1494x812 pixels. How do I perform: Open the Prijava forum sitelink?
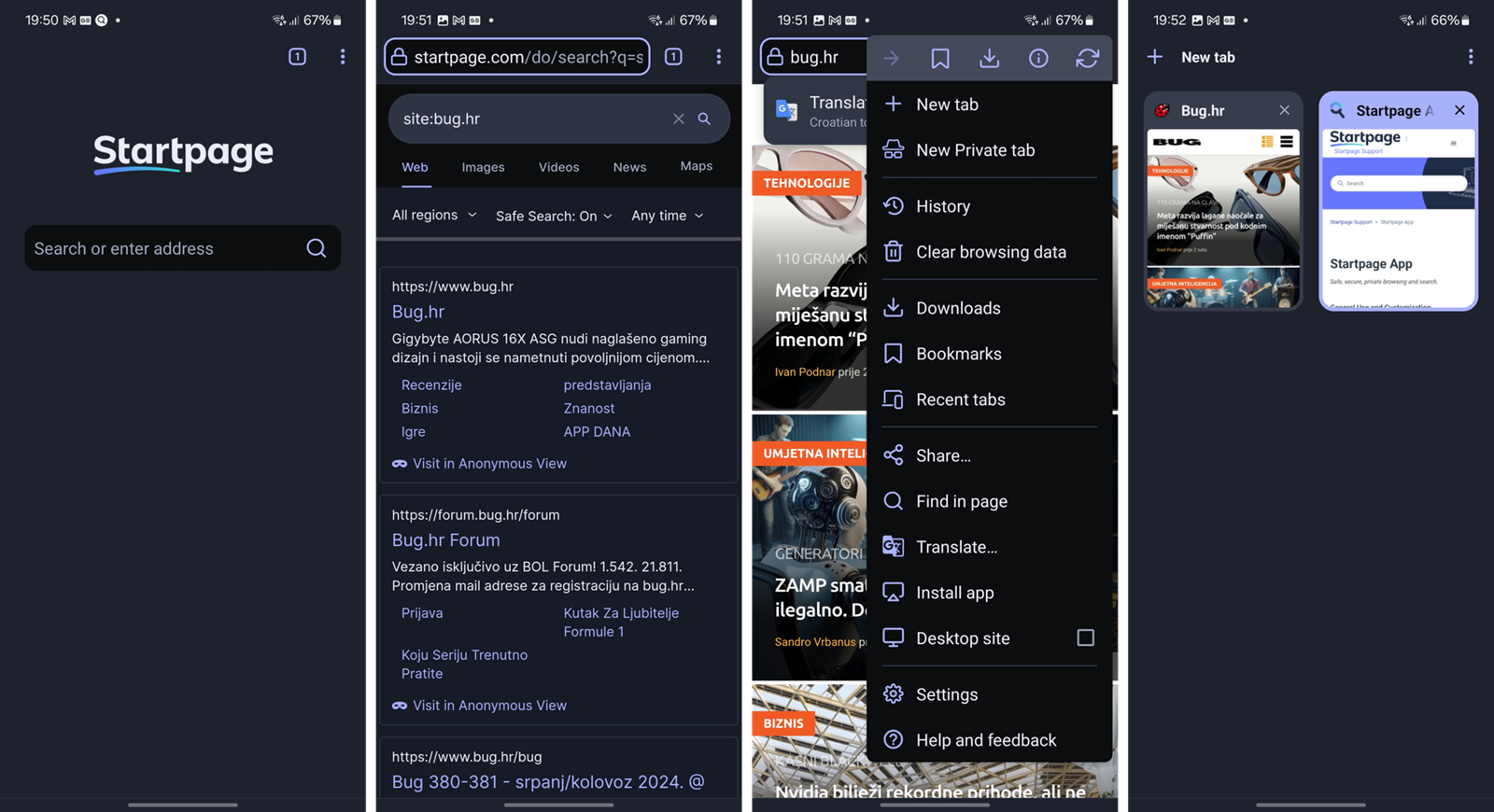point(422,613)
